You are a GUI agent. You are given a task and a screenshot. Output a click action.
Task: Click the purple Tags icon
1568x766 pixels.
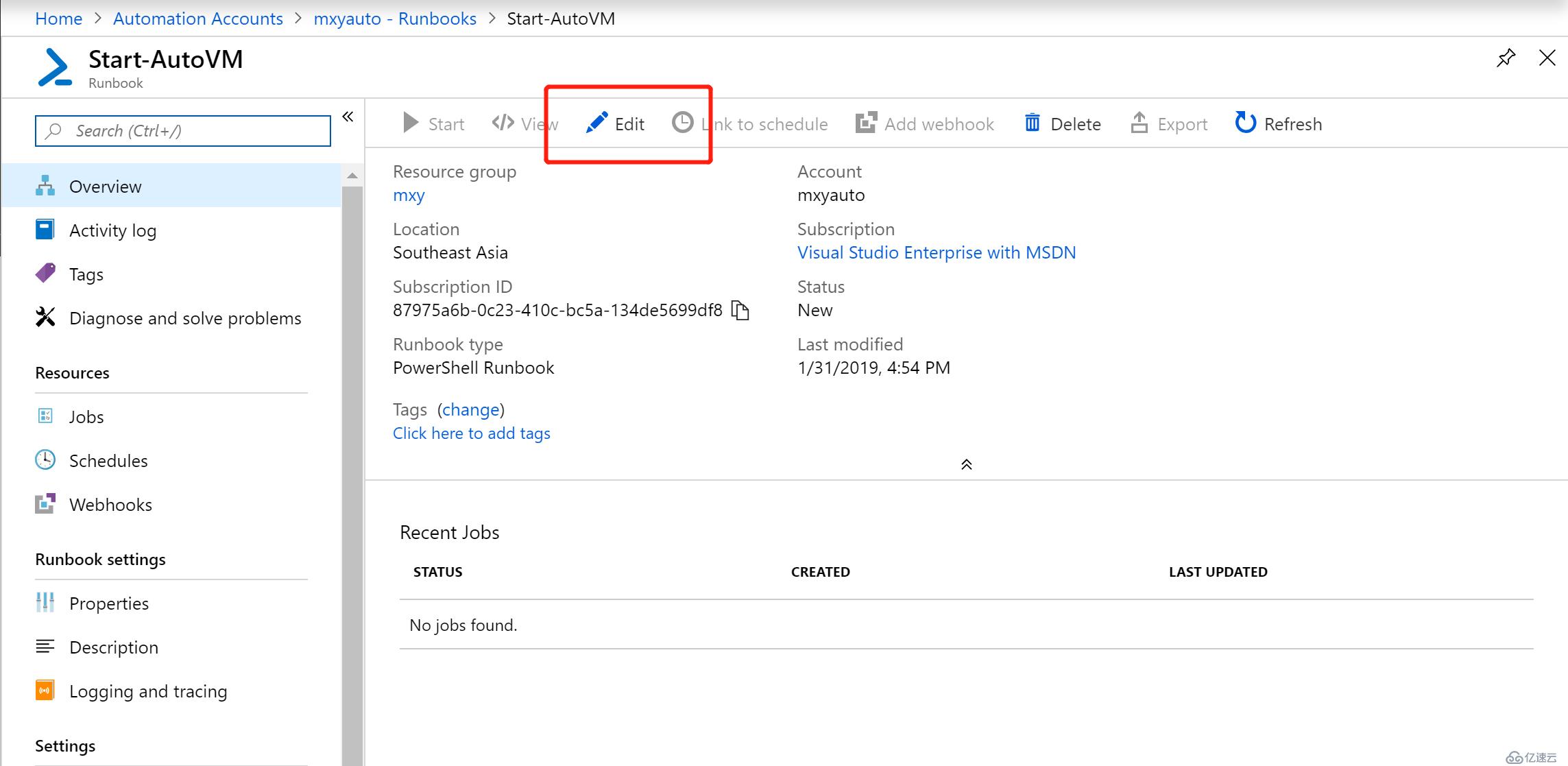(45, 274)
